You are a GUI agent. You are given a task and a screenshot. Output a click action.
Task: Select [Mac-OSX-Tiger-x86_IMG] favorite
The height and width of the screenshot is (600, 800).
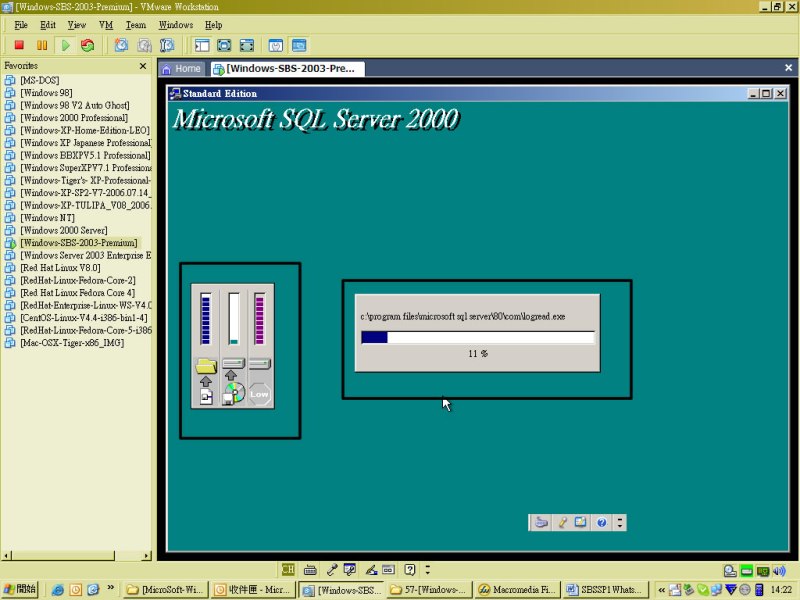click(72, 342)
